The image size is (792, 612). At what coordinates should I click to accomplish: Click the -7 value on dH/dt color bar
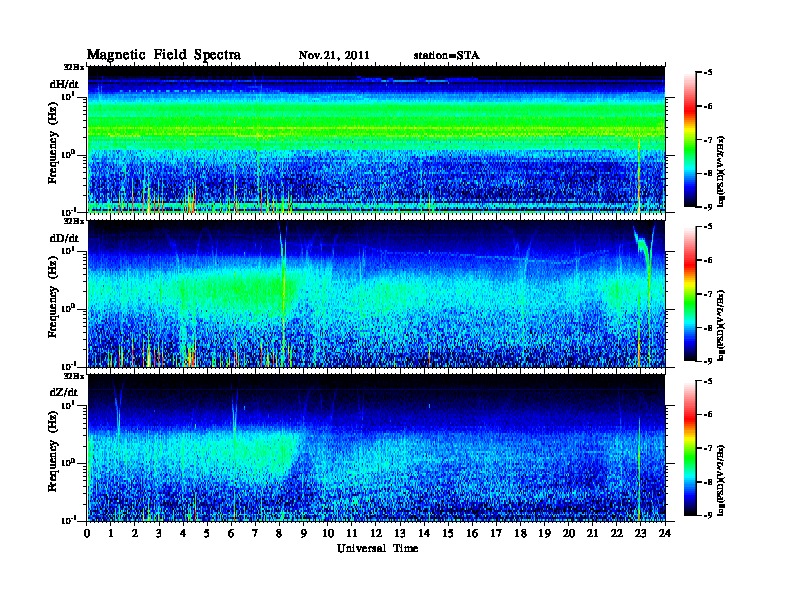coord(708,140)
